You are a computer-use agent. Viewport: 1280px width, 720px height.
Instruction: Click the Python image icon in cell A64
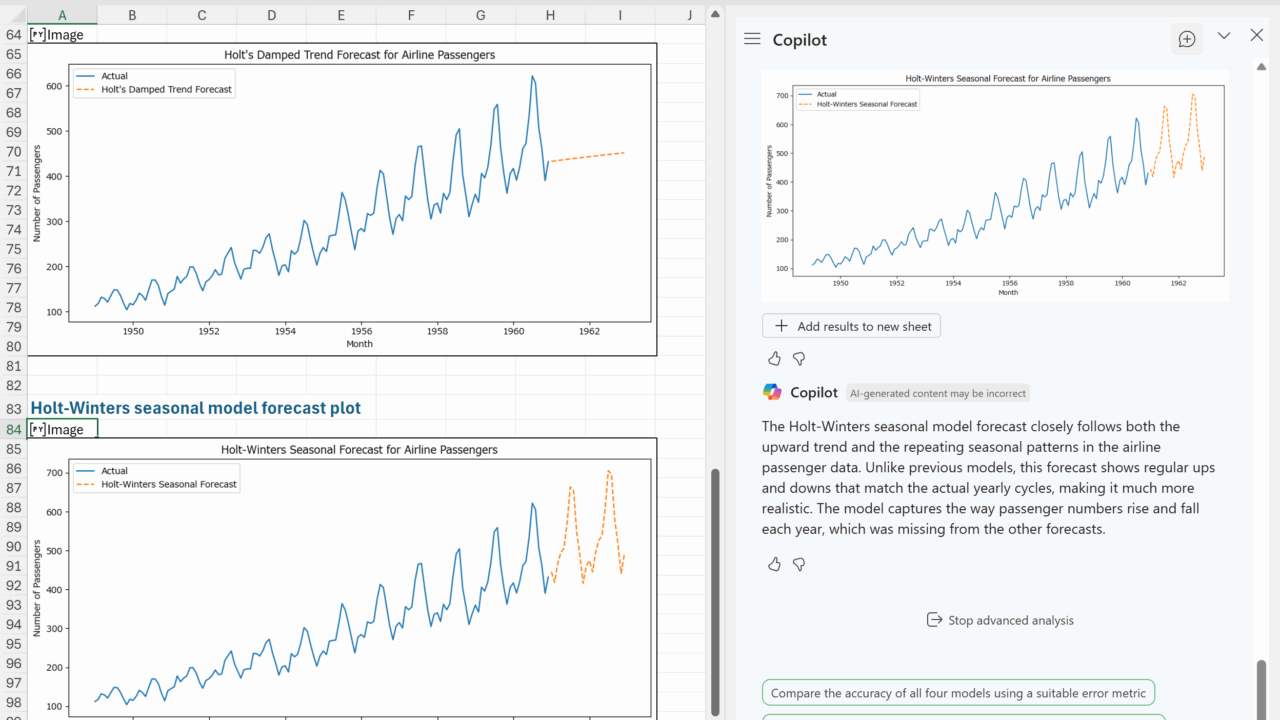click(x=38, y=34)
